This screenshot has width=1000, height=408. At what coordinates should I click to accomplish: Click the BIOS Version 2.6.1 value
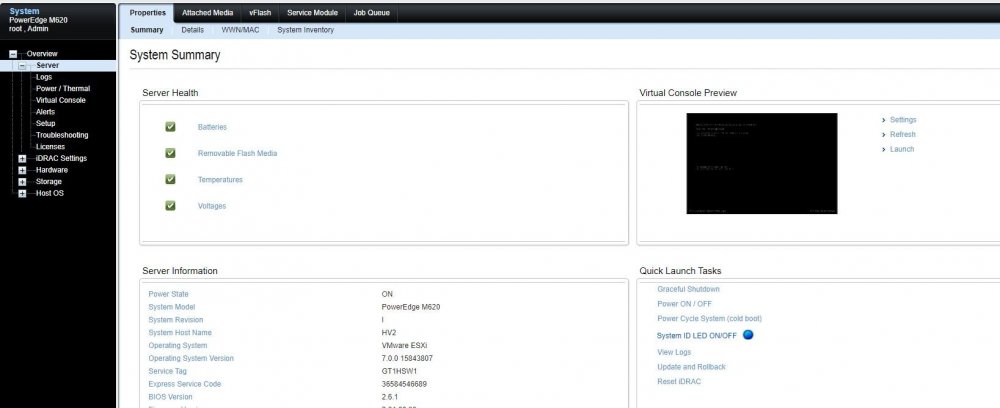click(390, 397)
